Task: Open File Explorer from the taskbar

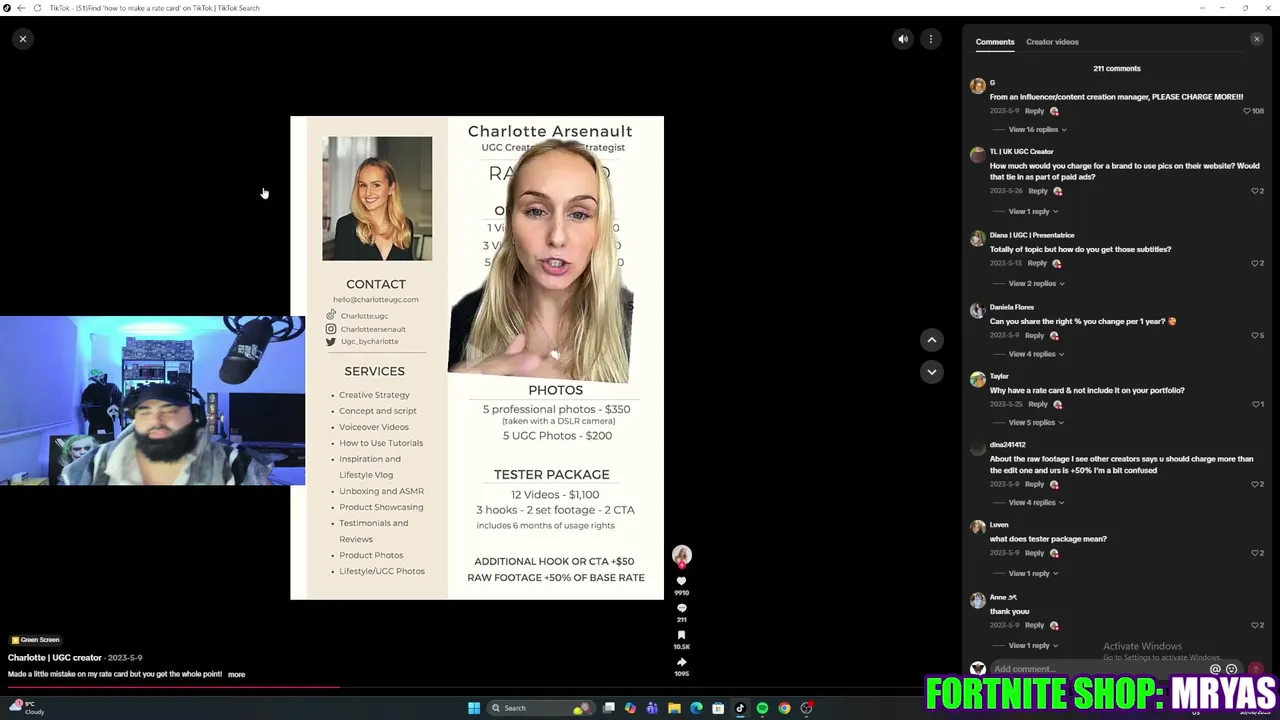Action: click(674, 708)
